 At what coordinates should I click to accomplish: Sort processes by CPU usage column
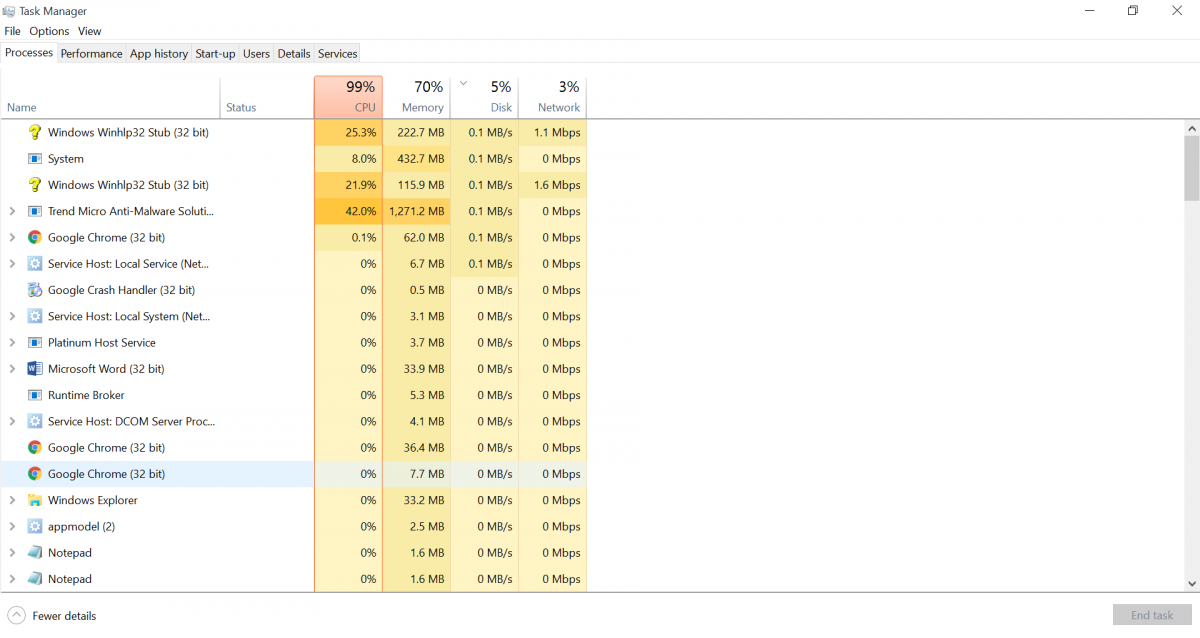(x=348, y=98)
